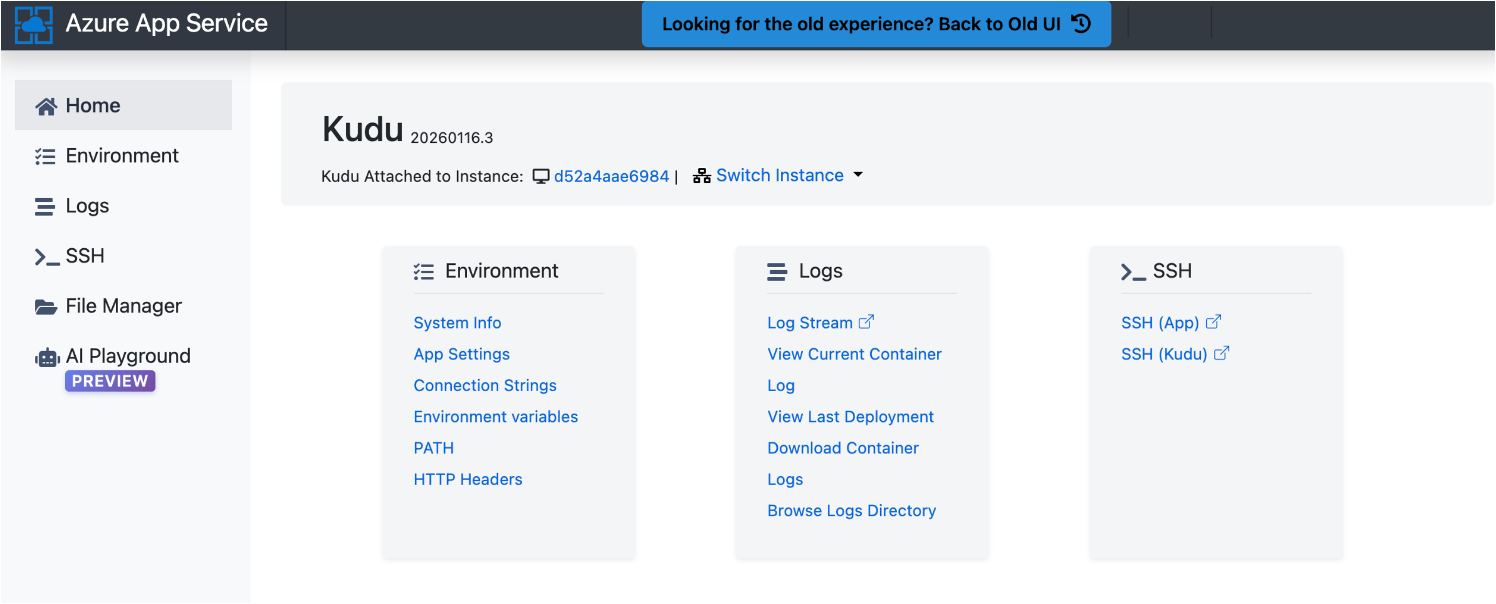Open the App Settings link
Image resolution: width=1496 pixels, height=604 pixels.
461,354
